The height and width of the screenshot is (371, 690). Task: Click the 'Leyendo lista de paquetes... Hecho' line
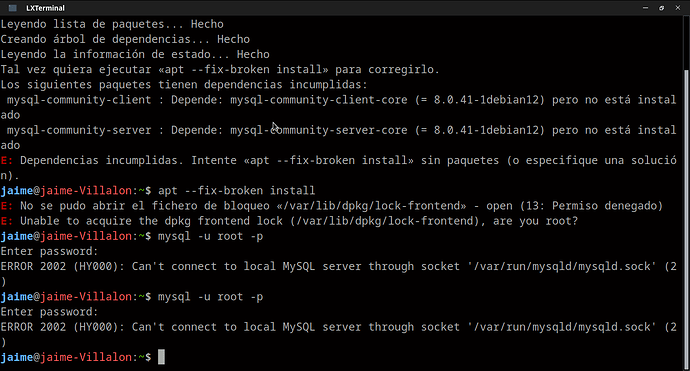[x=112, y=24]
